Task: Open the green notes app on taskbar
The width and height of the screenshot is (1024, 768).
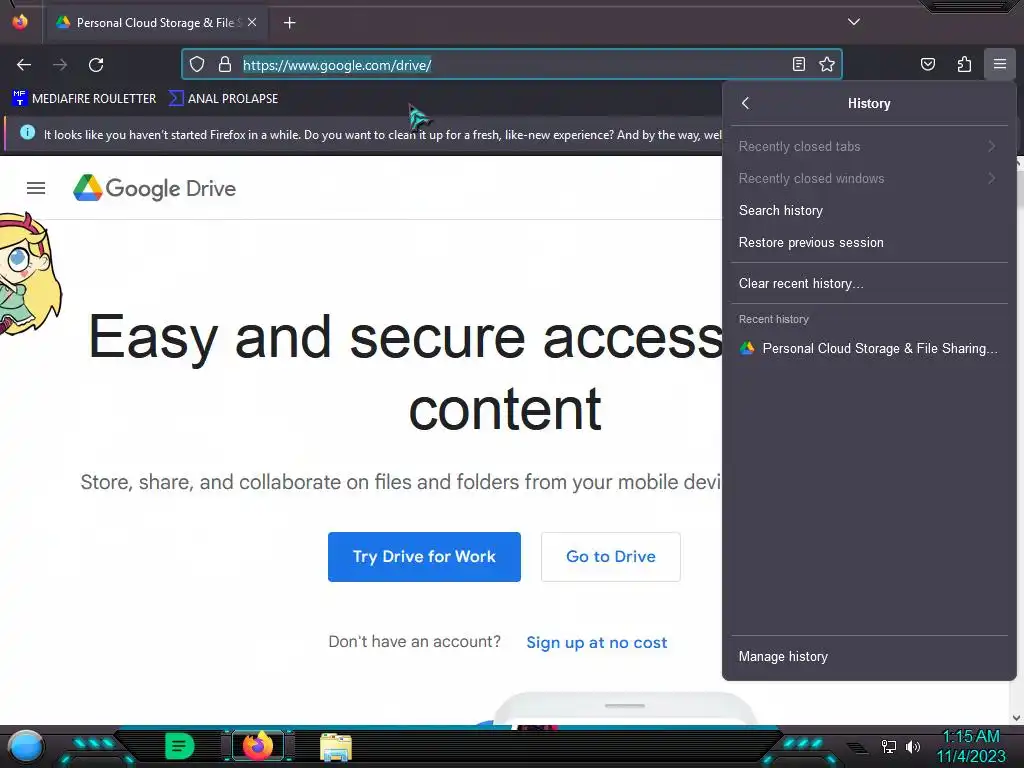Action: click(x=179, y=746)
